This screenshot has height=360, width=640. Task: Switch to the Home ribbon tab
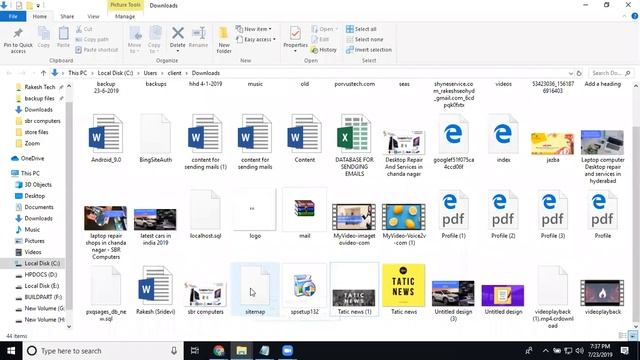[x=40, y=16]
